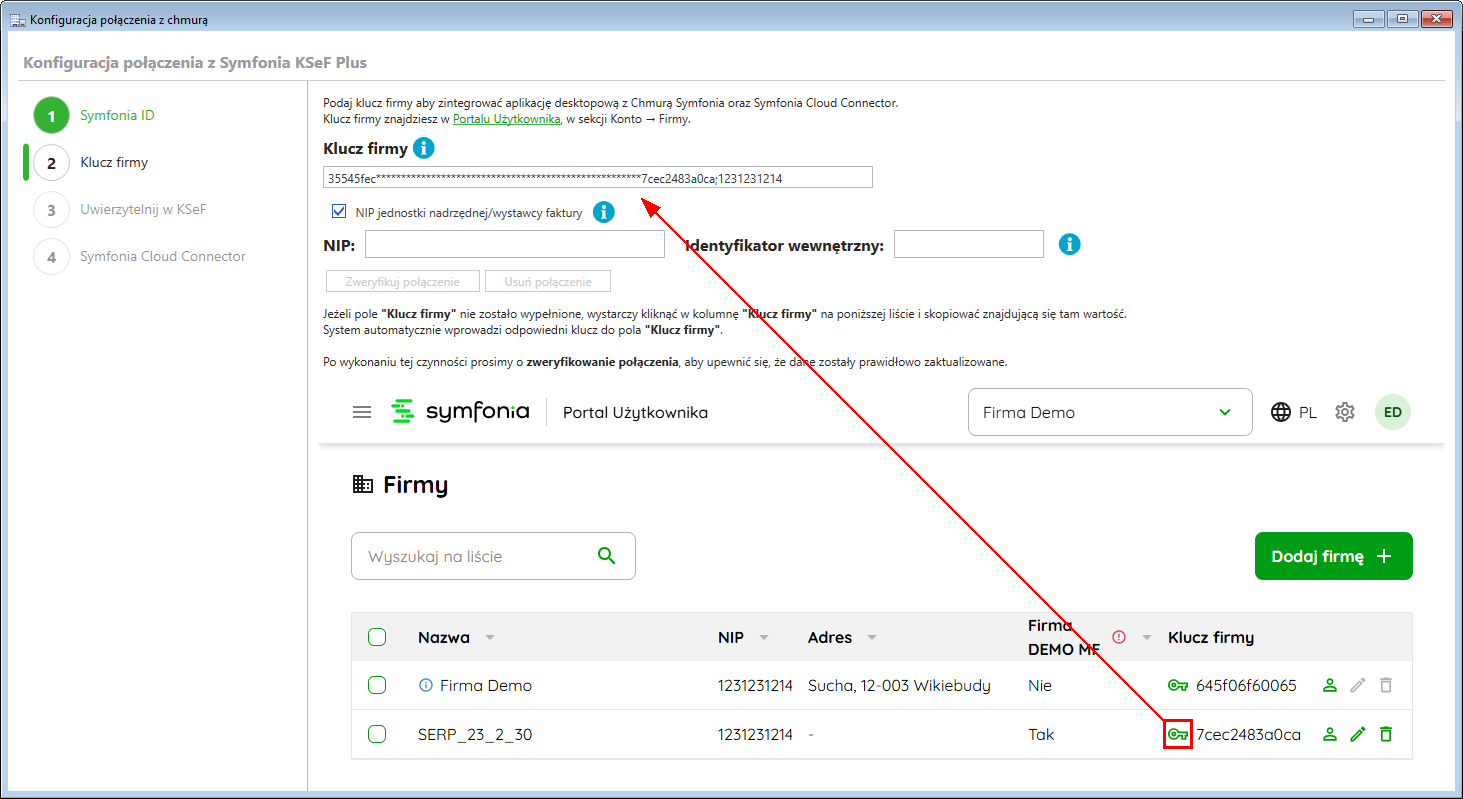Image resolution: width=1463 pixels, height=799 pixels.
Task: Click the NIP 1231231214 in the SERP_23_2_30 row
Action: [755, 735]
